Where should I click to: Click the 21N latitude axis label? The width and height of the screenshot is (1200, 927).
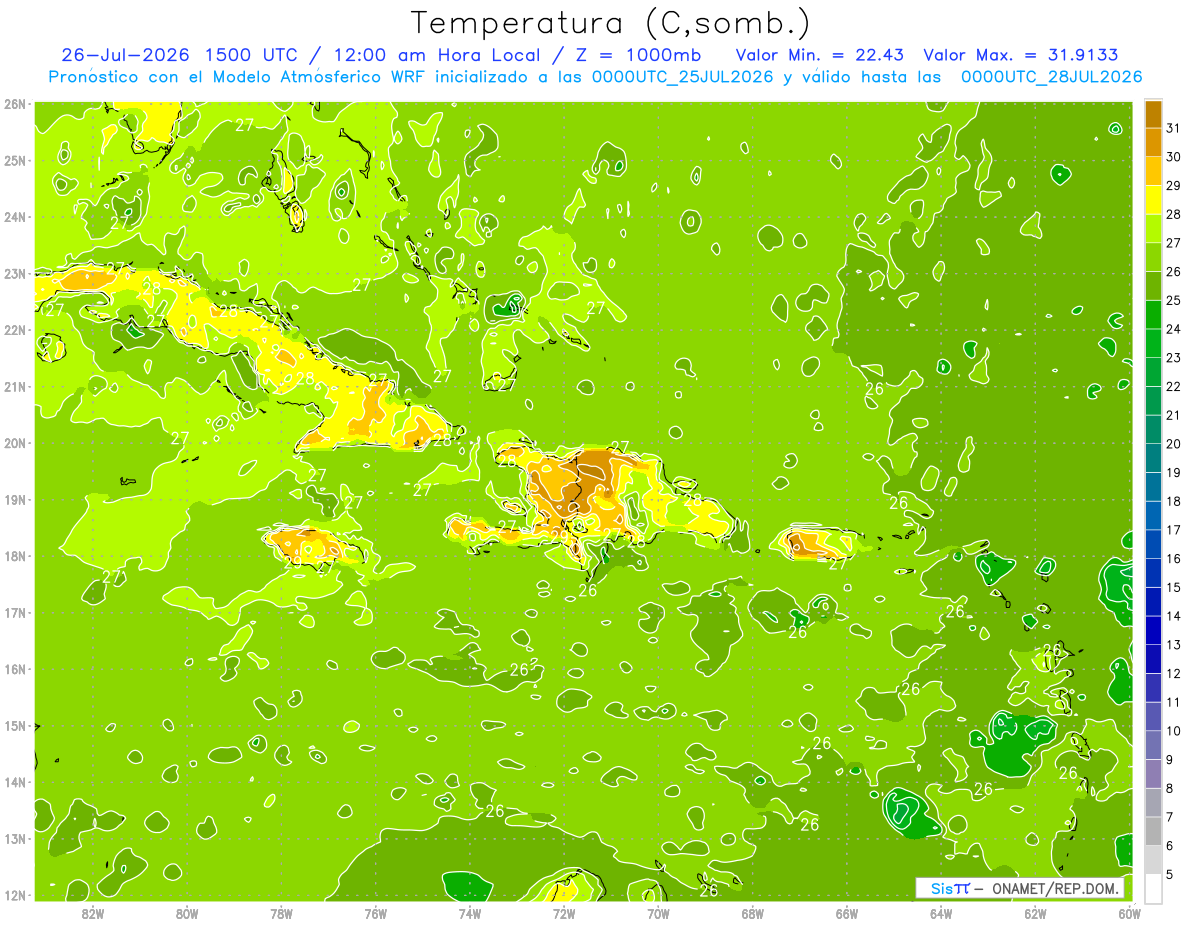(x=14, y=386)
